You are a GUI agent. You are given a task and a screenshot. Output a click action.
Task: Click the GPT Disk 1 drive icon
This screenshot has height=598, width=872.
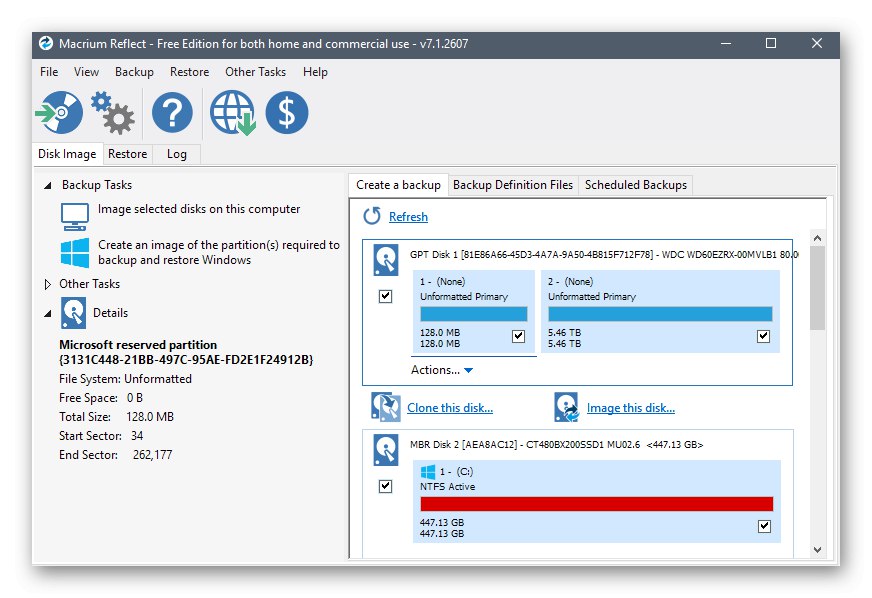(386, 260)
